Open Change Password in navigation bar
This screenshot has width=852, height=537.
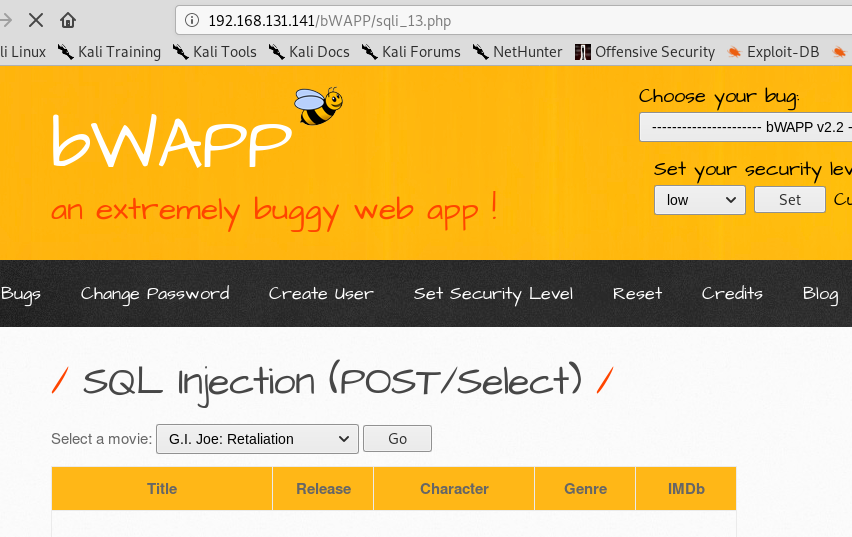point(155,294)
